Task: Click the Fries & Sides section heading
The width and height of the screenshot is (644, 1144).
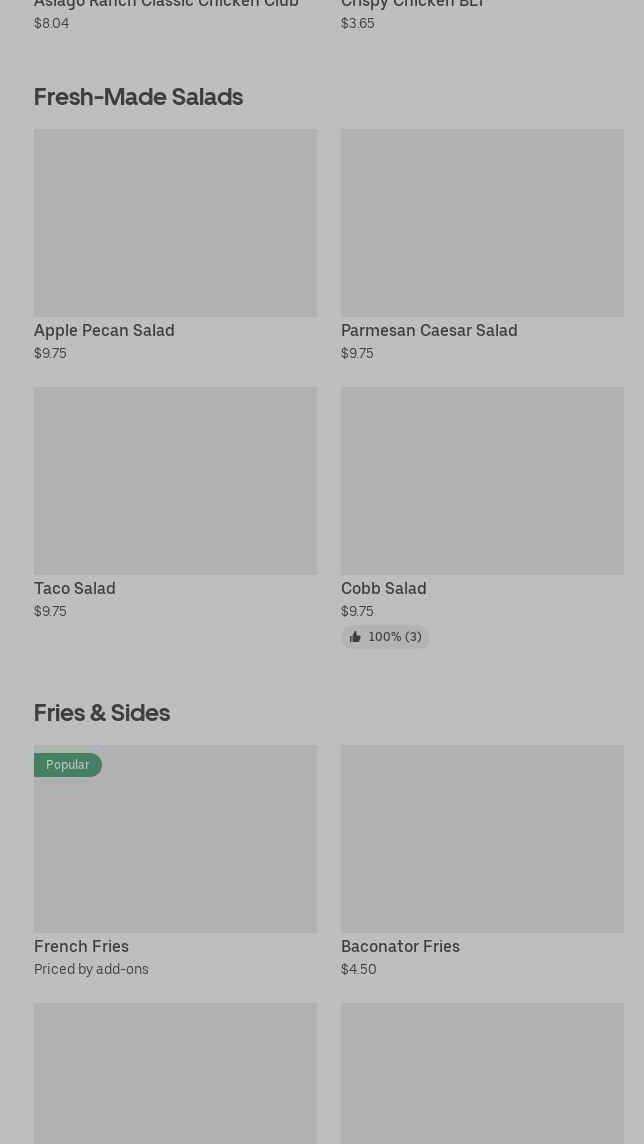Action: 102,712
